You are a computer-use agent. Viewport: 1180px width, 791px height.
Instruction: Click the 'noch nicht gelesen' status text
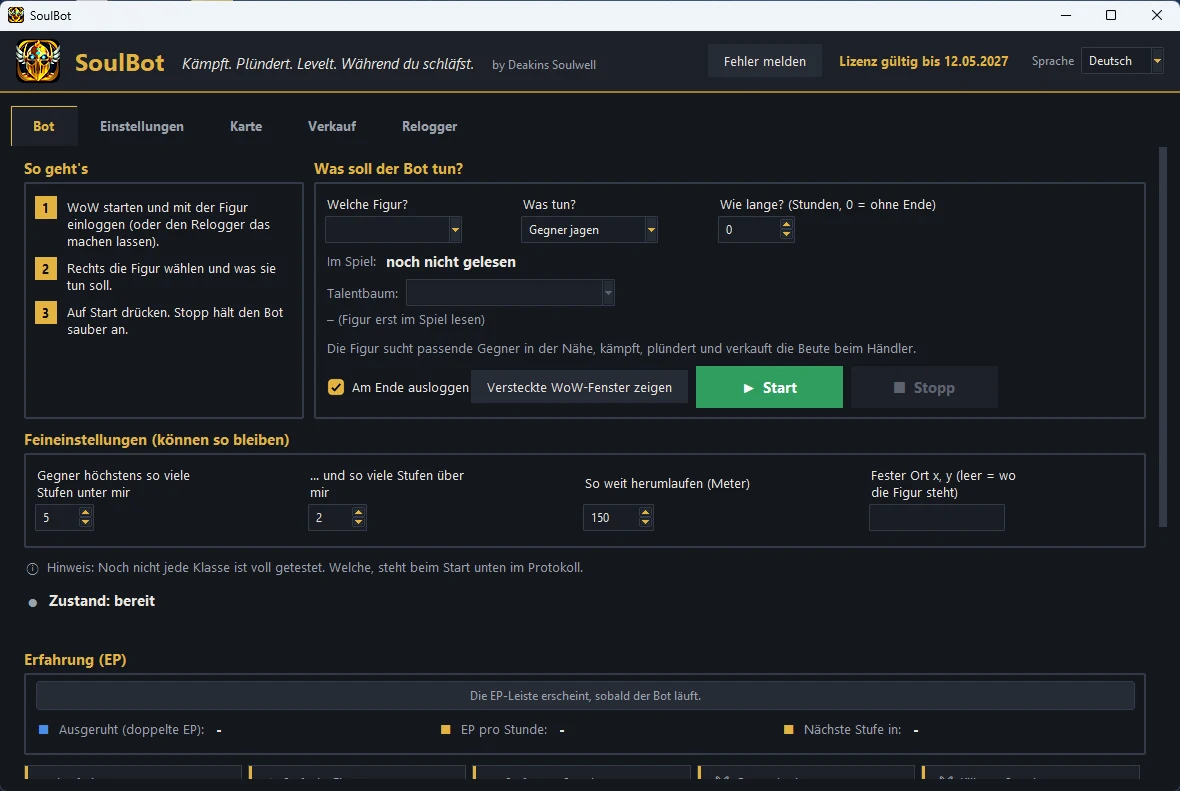coord(451,262)
